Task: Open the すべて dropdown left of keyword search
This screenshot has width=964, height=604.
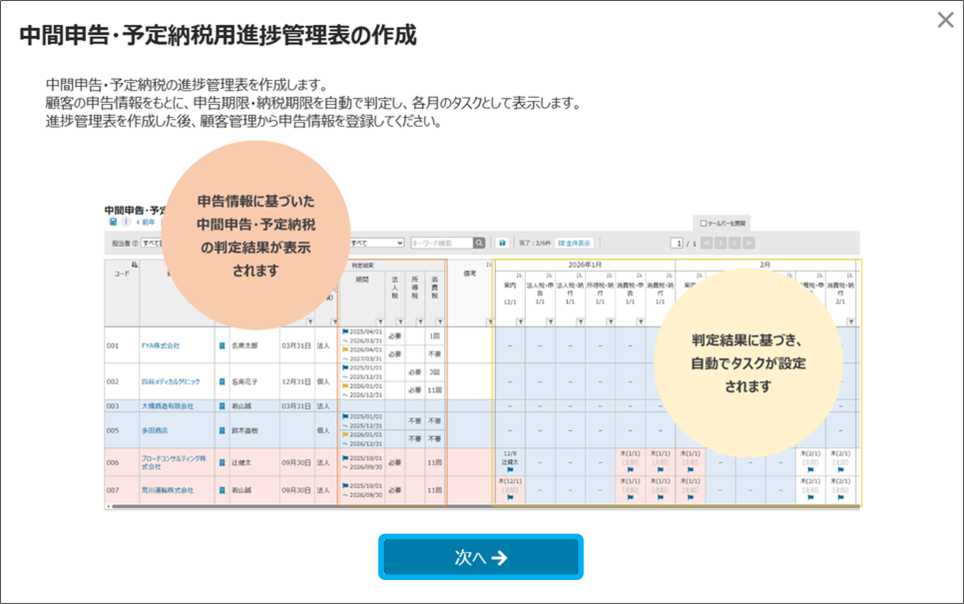Action: coord(375,243)
